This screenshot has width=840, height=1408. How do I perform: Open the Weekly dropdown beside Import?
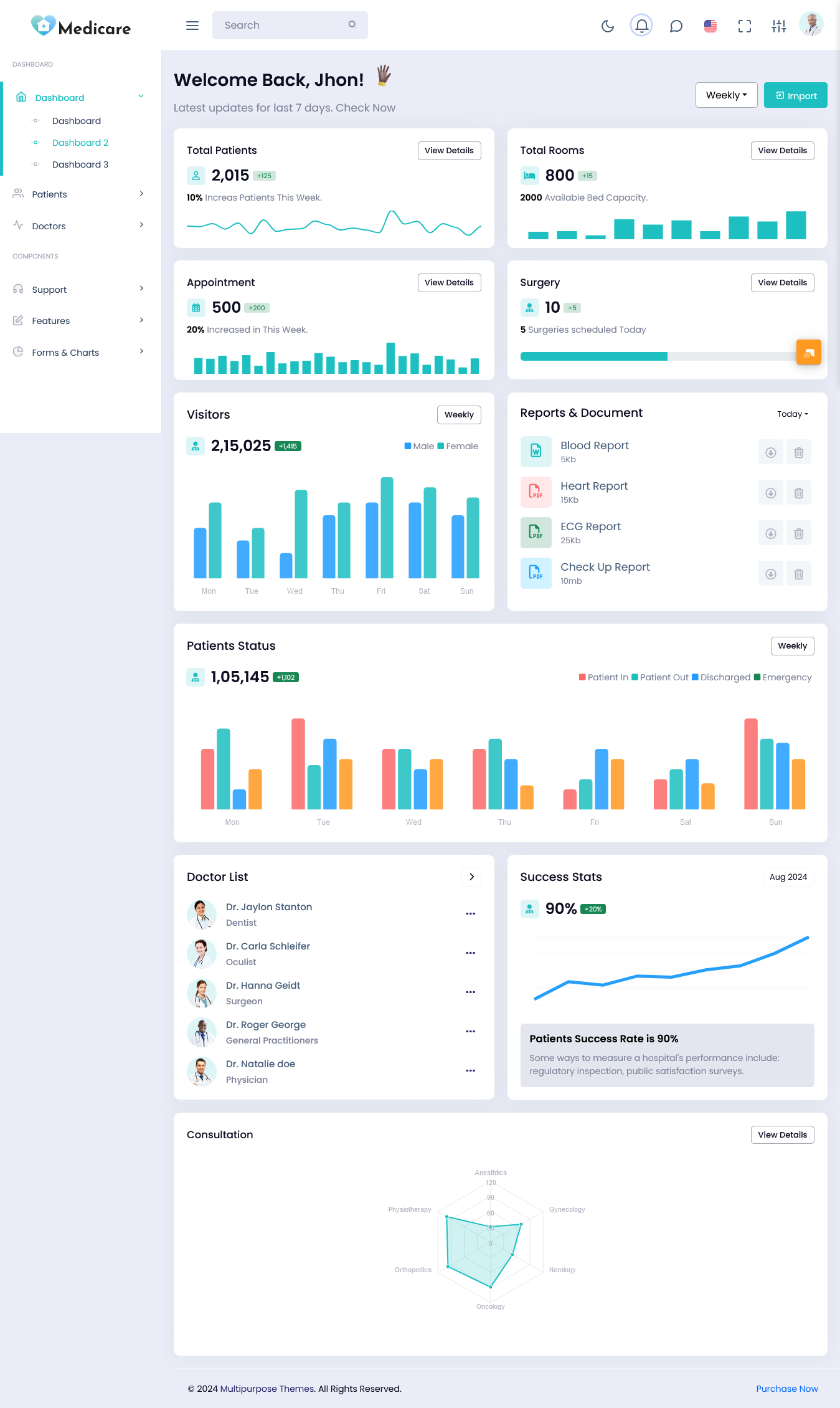tap(726, 95)
